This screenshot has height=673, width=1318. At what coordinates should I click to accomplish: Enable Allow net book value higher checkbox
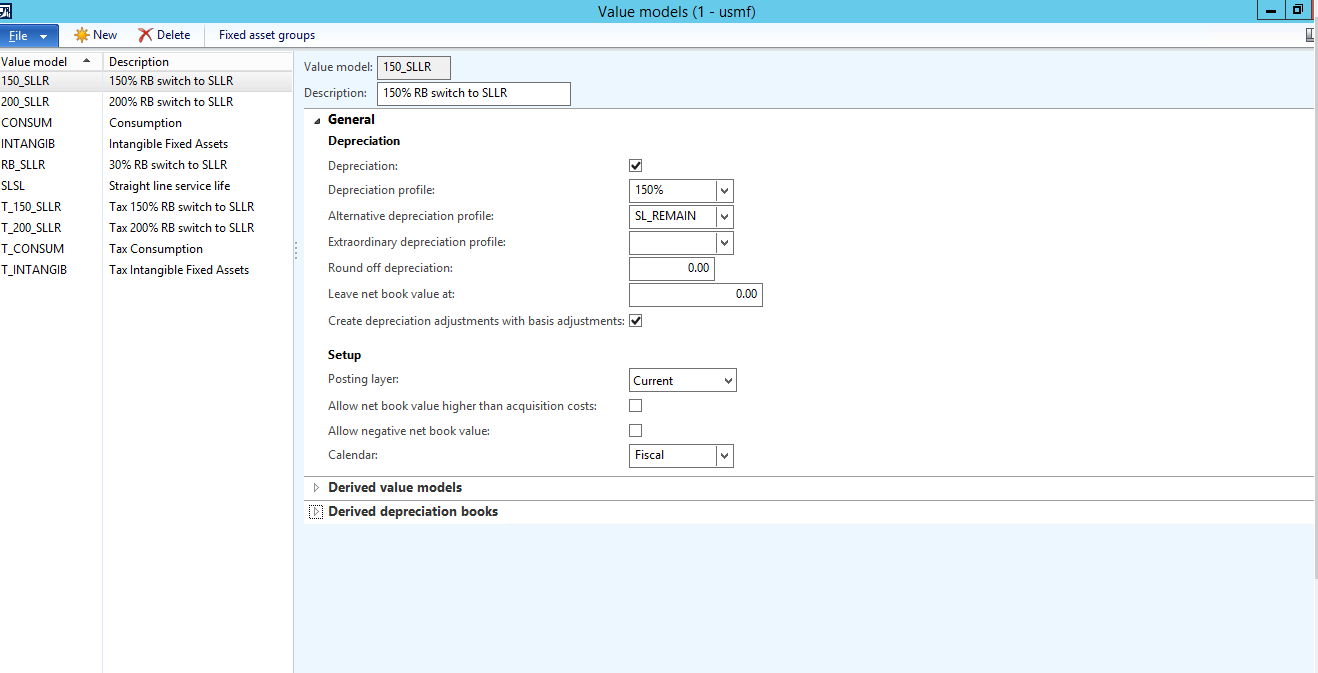click(x=635, y=406)
